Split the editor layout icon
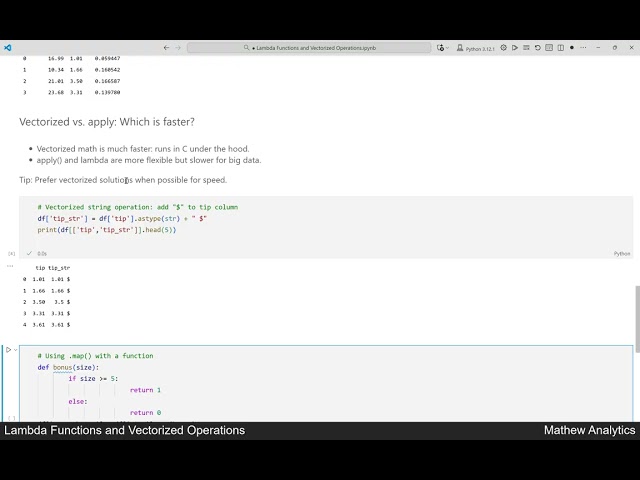This screenshot has width=640, height=480. coord(560,48)
